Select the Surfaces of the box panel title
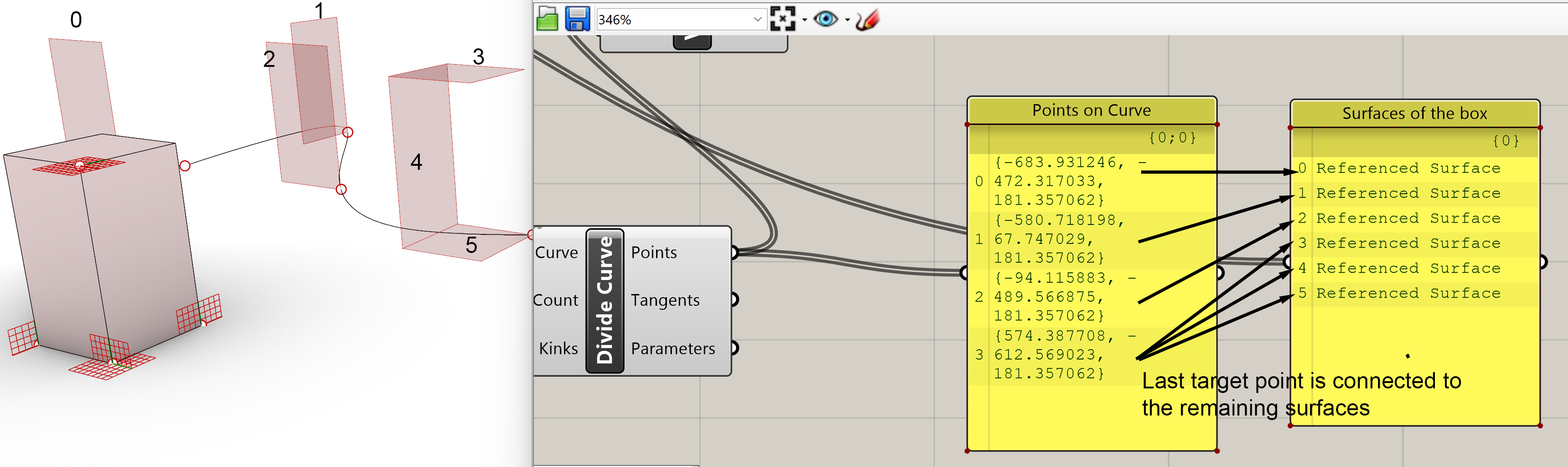Image resolution: width=1568 pixels, height=467 pixels. click(1414, 113)
